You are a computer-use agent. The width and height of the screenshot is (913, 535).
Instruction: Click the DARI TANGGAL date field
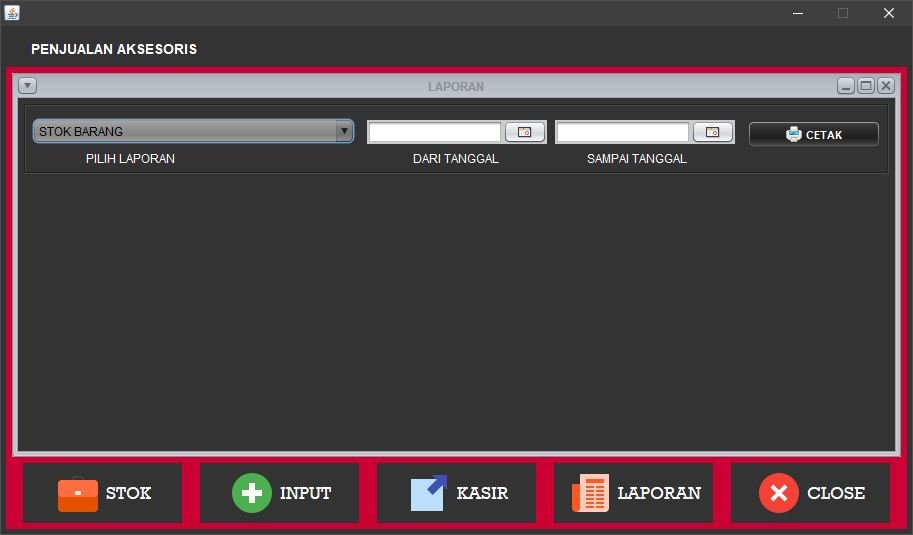434,132
